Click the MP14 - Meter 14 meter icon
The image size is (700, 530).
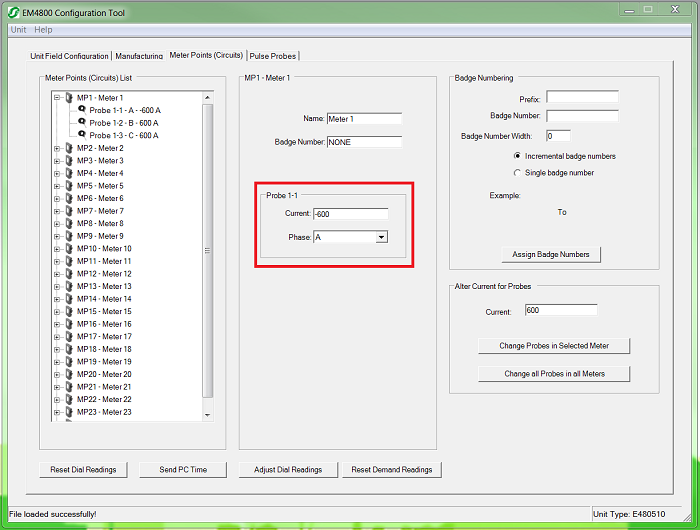click(69, 298)
